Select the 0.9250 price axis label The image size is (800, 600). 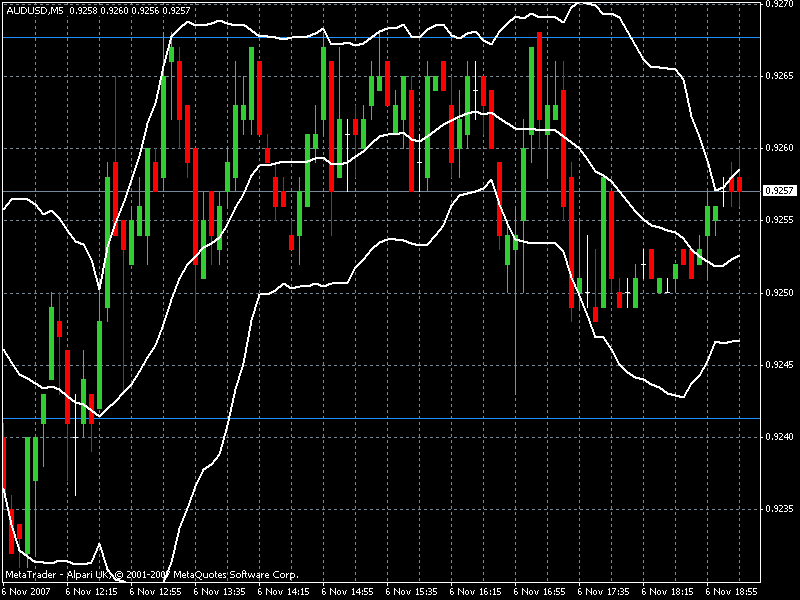pyautogui.click(x=780, y=293)
